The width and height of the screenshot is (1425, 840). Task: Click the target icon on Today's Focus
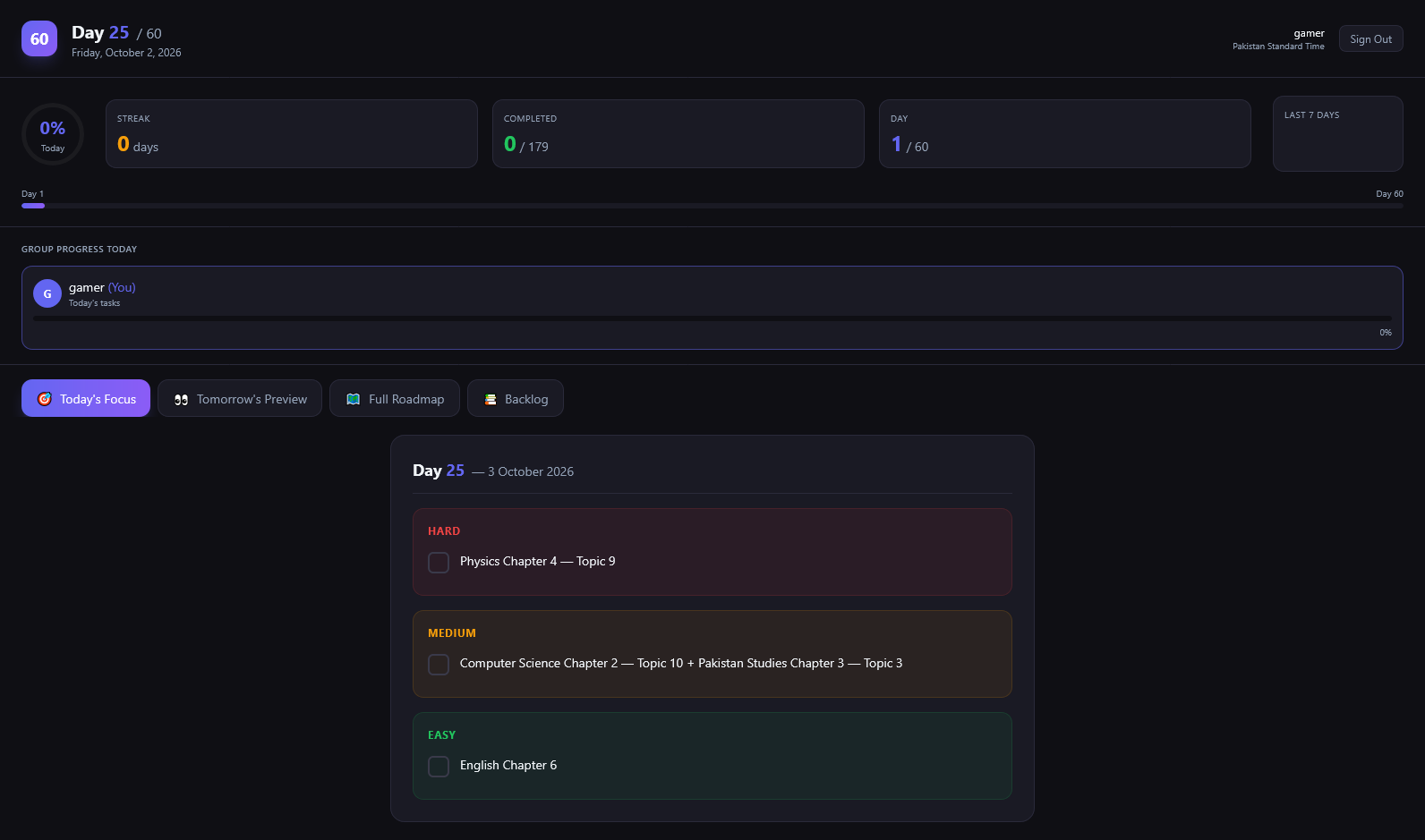44,399
